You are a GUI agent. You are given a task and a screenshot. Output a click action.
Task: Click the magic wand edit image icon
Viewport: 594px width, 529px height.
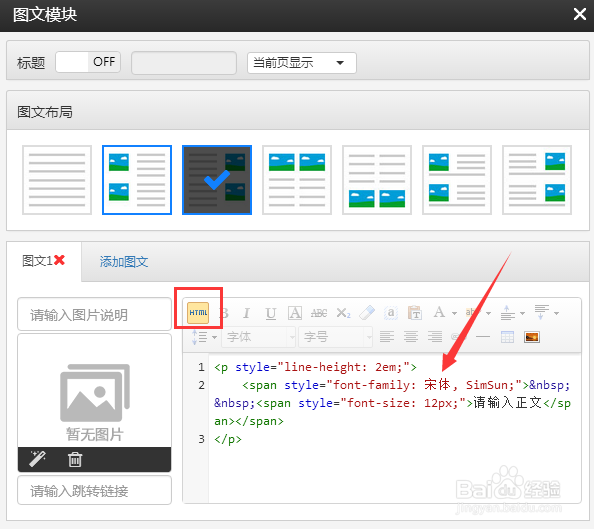(x=38, y=459)
